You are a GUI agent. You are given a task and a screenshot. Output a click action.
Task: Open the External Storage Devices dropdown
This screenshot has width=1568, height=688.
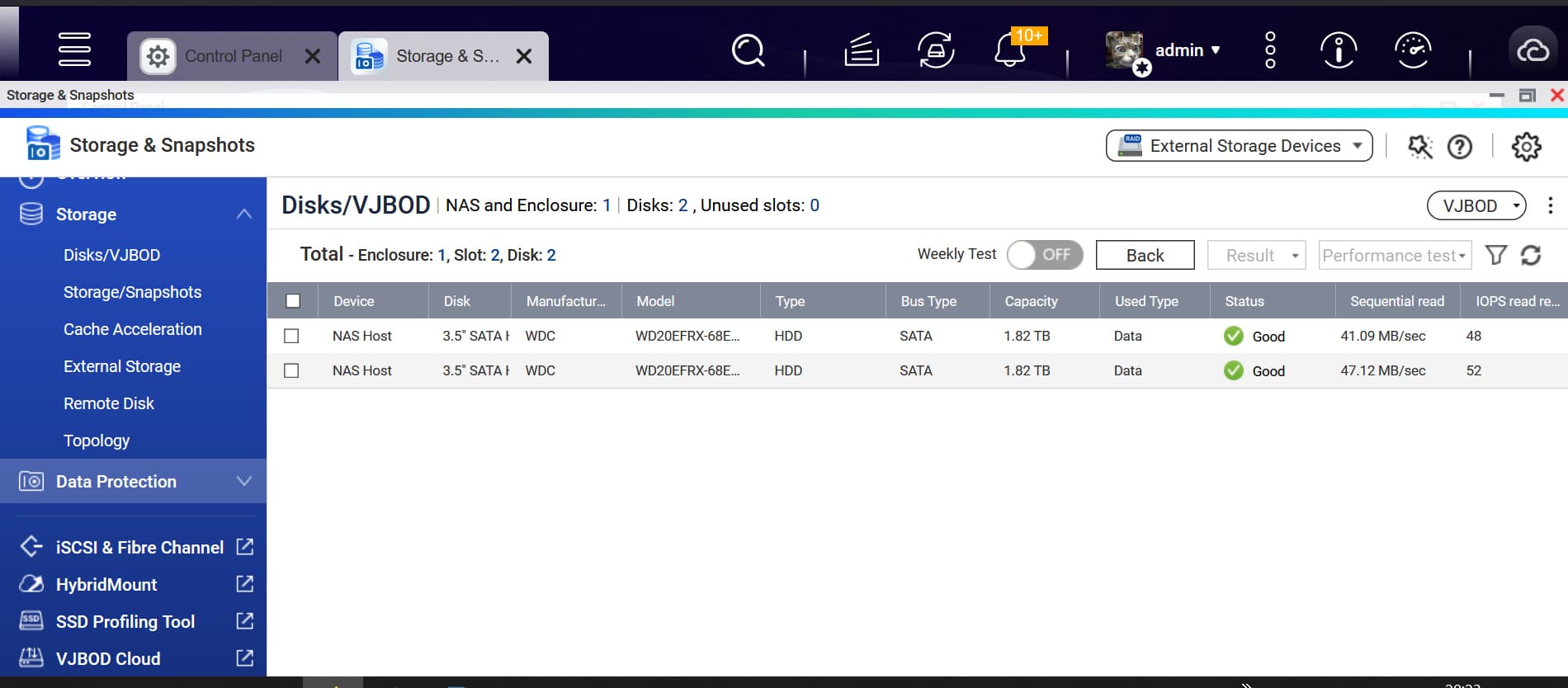tap(1239, 146)
